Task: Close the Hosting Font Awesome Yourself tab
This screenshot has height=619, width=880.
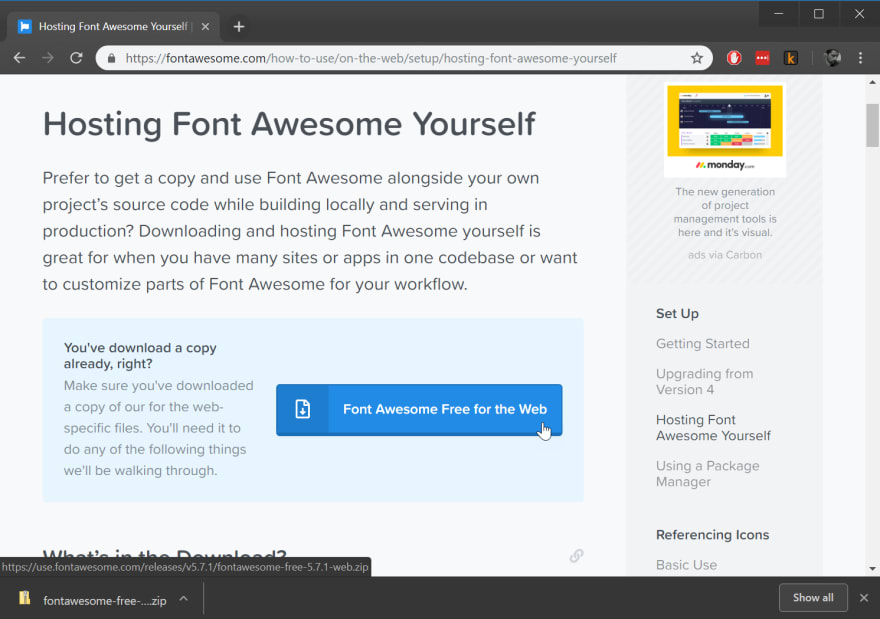Action: 205,26
